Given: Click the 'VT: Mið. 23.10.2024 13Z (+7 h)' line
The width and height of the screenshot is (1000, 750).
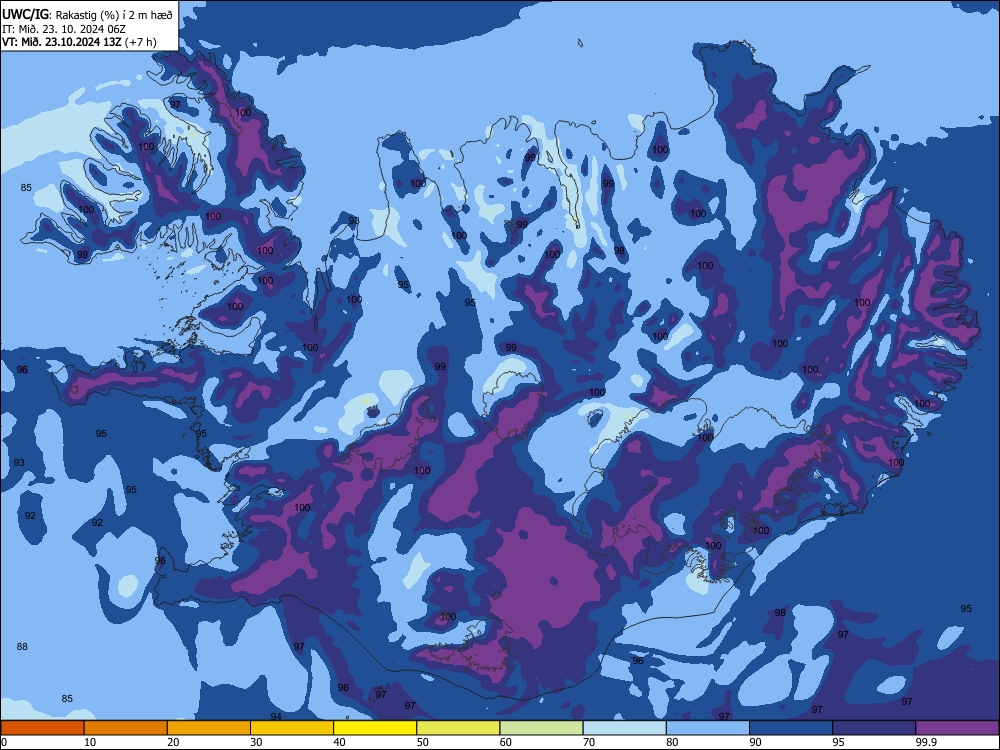Looking at the screenshot, I should [79, 42].
